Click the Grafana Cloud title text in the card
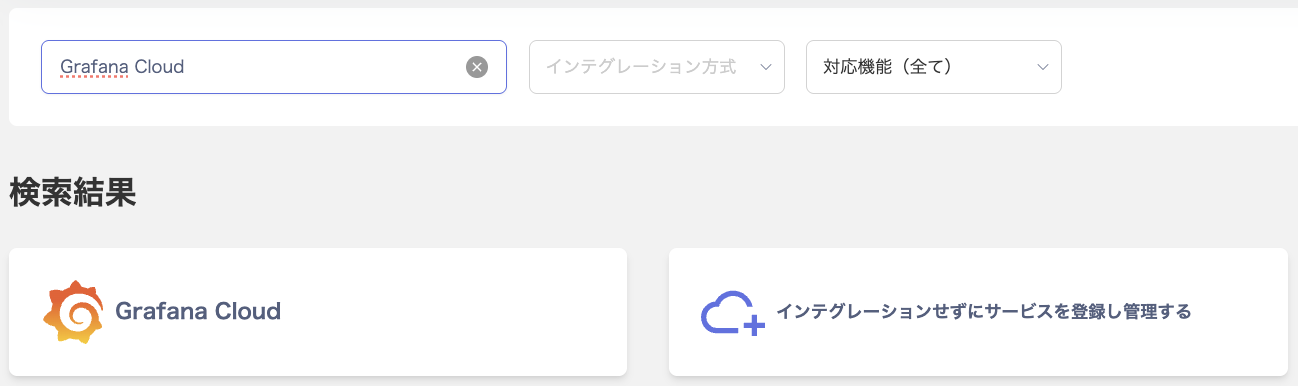1298x386 pixels. pos(198,311)
